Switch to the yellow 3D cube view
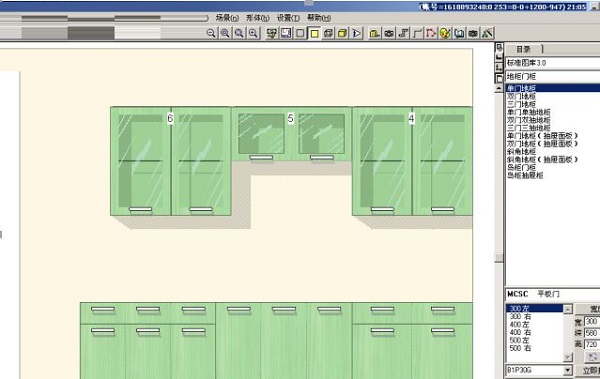The height and width of the screenshot is (379, 600). coord(342,33)
